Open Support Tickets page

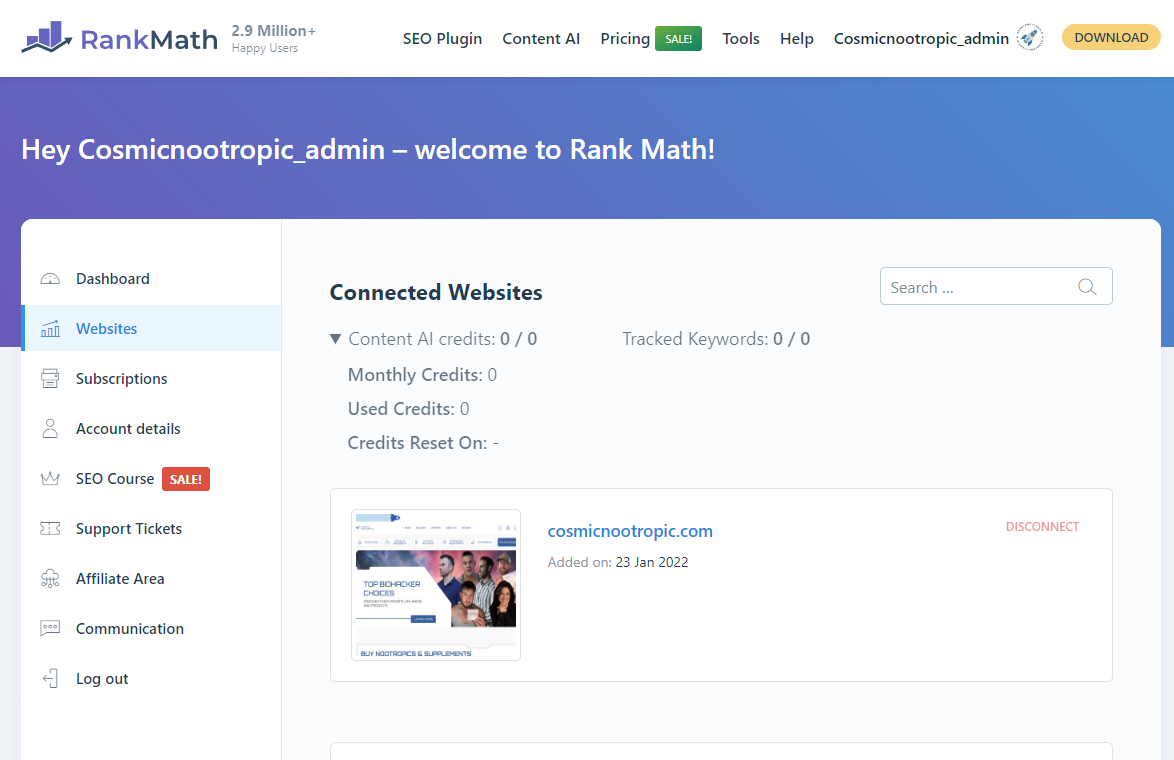[129, 529]
